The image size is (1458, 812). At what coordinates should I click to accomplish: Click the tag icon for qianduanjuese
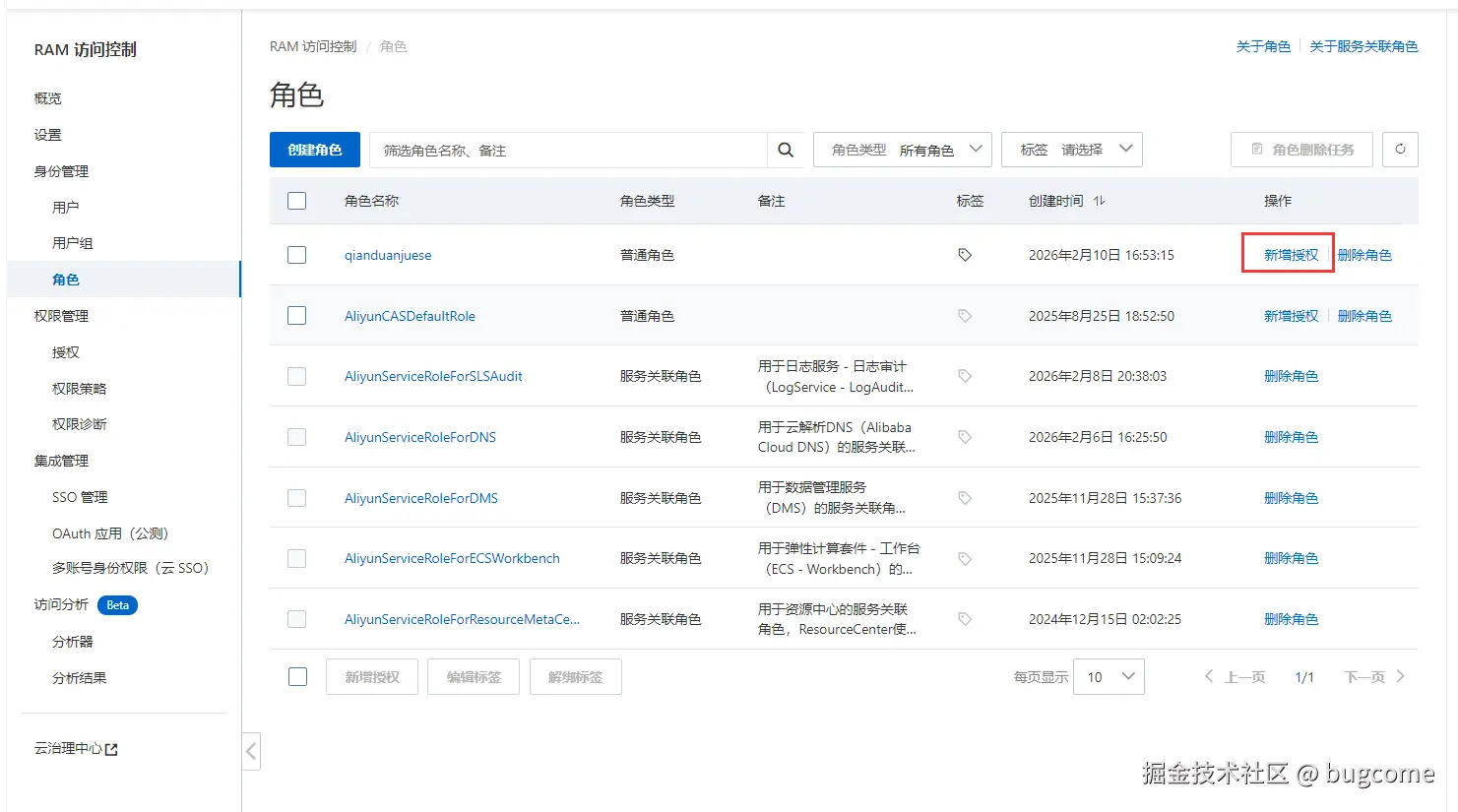[965, 255]
